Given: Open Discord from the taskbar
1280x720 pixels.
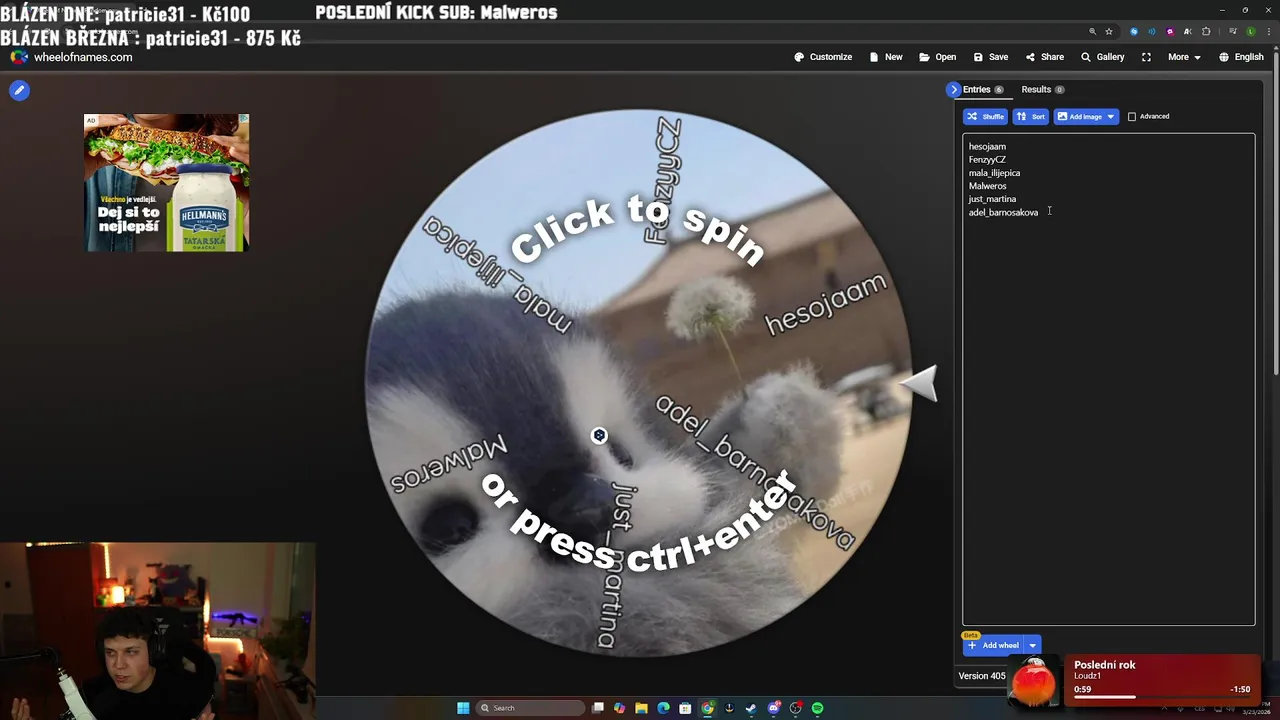Looking at the screenshot, I should click(774, 708).
